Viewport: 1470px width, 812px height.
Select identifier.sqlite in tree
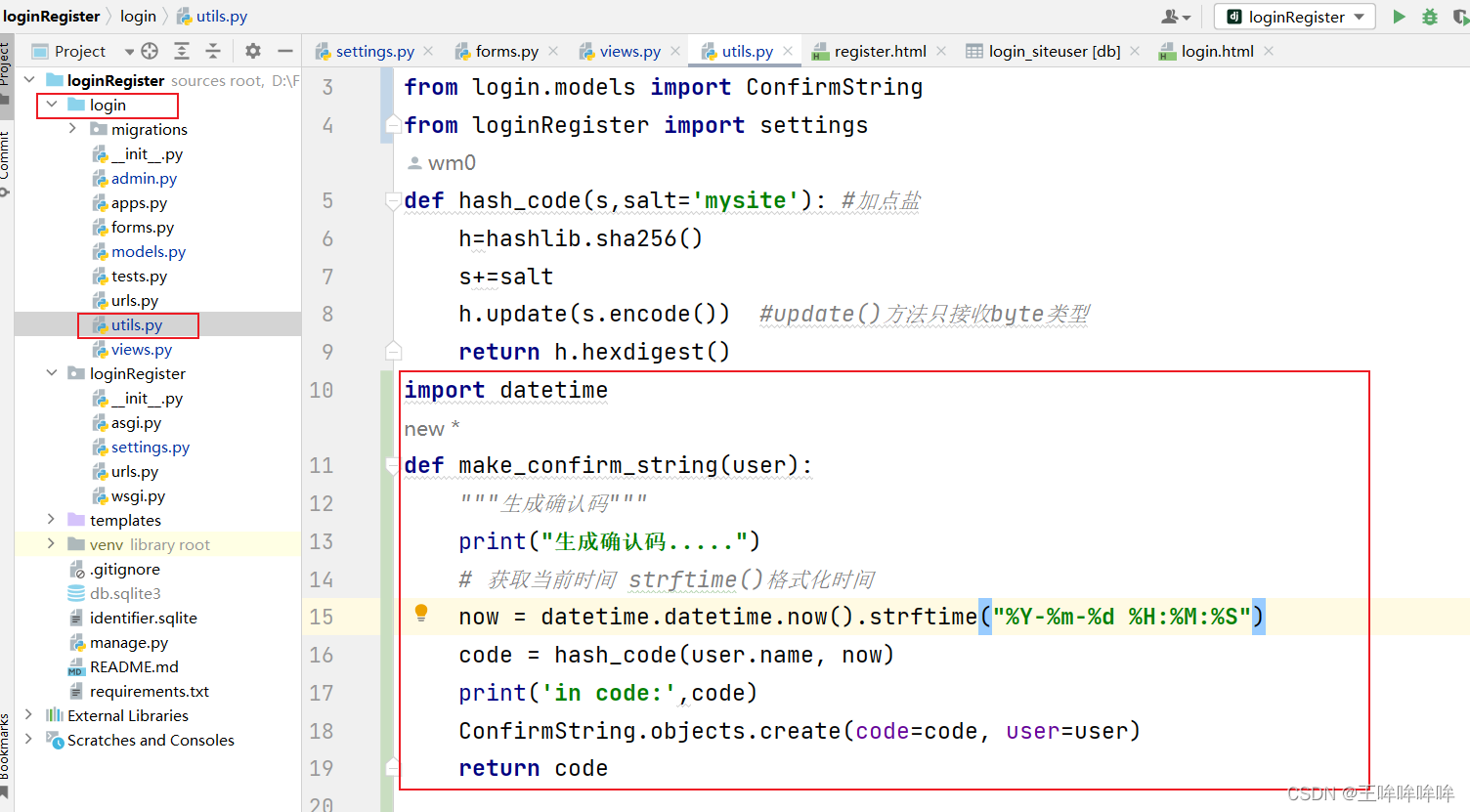click(143, 618)
